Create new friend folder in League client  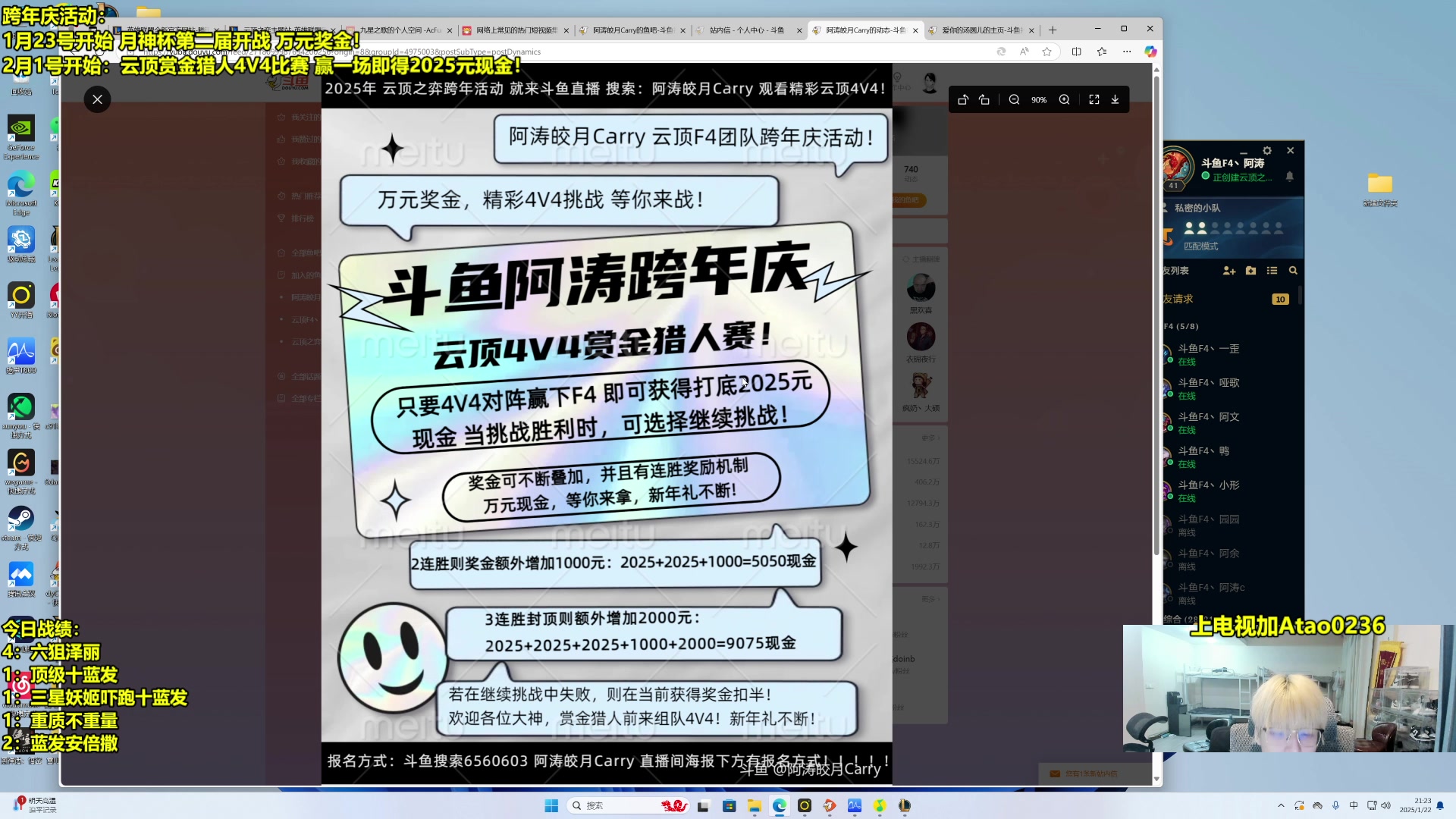coord(1250,271)
